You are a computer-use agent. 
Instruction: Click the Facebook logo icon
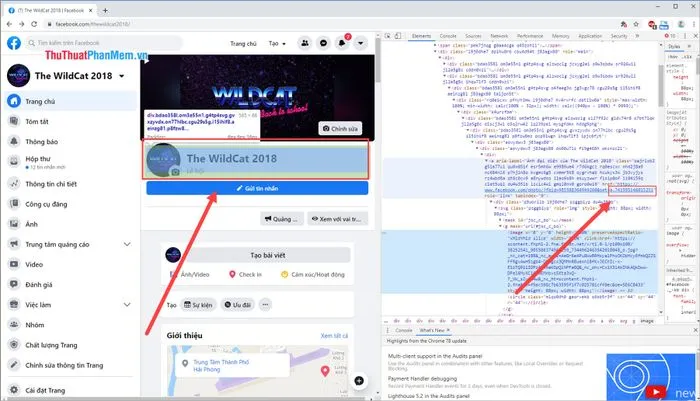[14, 44]
